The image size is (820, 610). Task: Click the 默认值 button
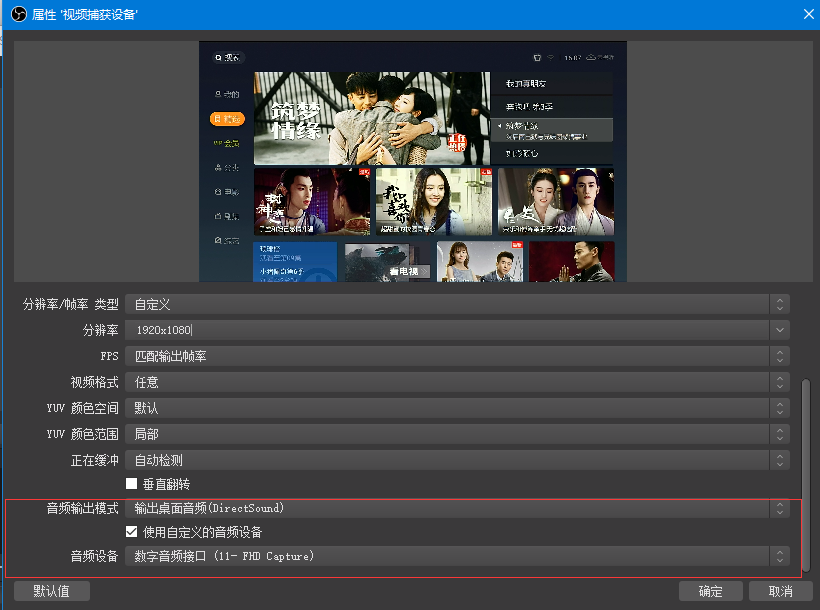(x=52, y=591)
